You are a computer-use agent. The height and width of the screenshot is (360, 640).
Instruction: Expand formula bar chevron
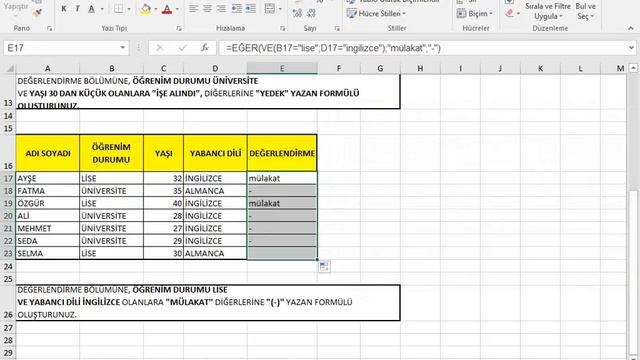click(x=631, y=48)
